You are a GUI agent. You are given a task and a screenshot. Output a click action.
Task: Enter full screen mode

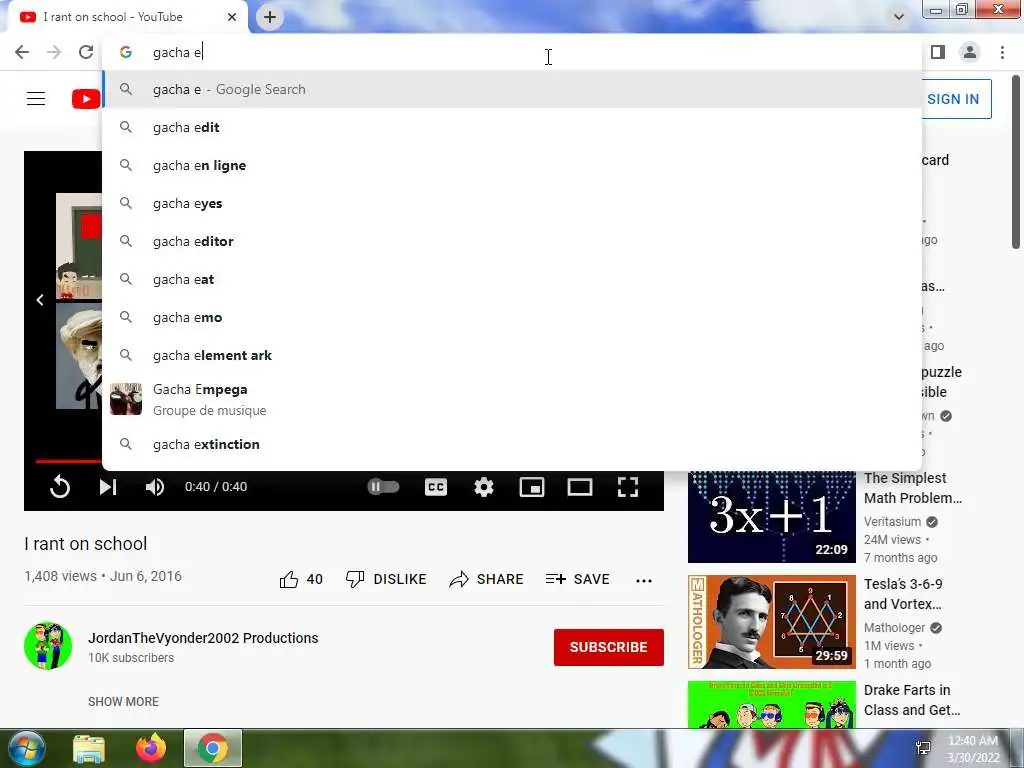pos(628,487)
